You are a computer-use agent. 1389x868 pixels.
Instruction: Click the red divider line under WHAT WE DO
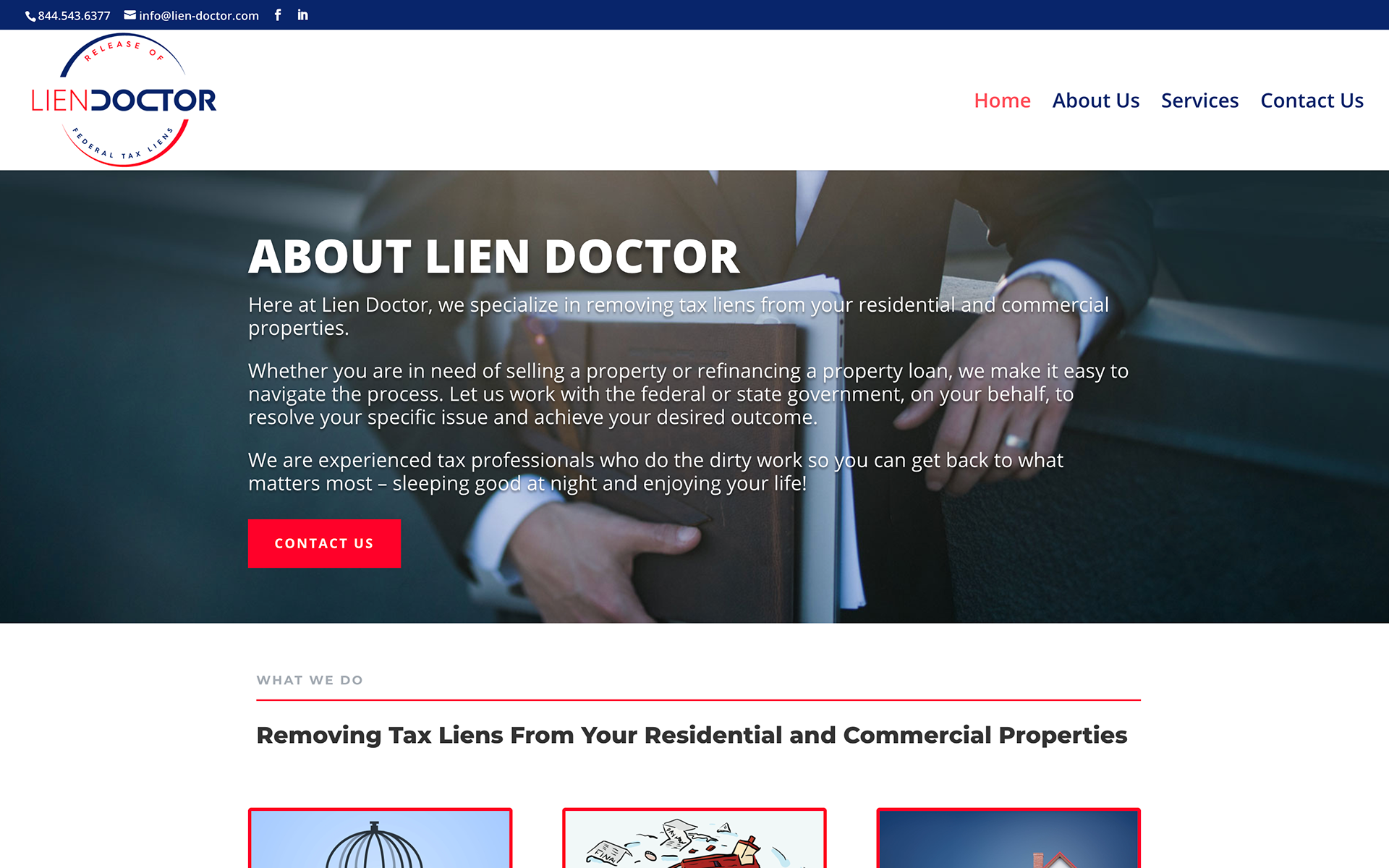point(698,700)
